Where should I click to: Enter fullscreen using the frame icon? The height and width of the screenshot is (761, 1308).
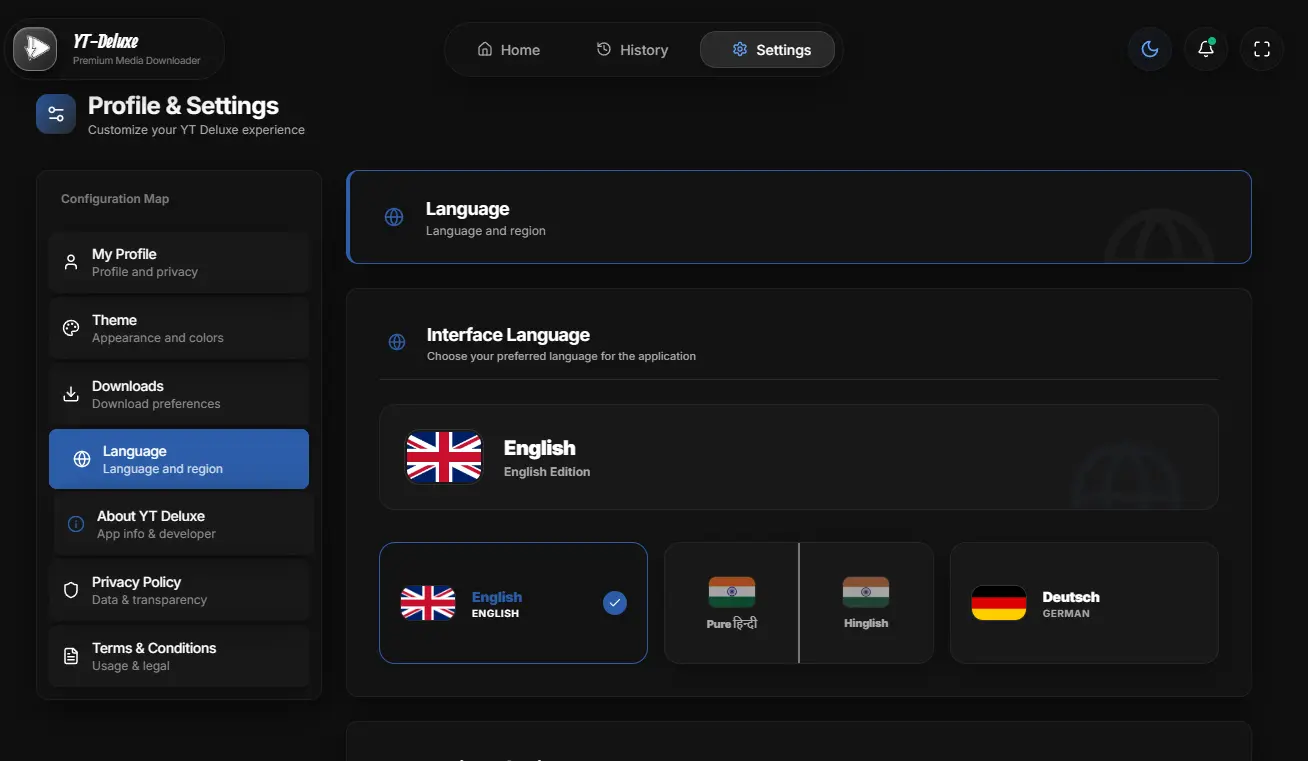point(1262,49)
